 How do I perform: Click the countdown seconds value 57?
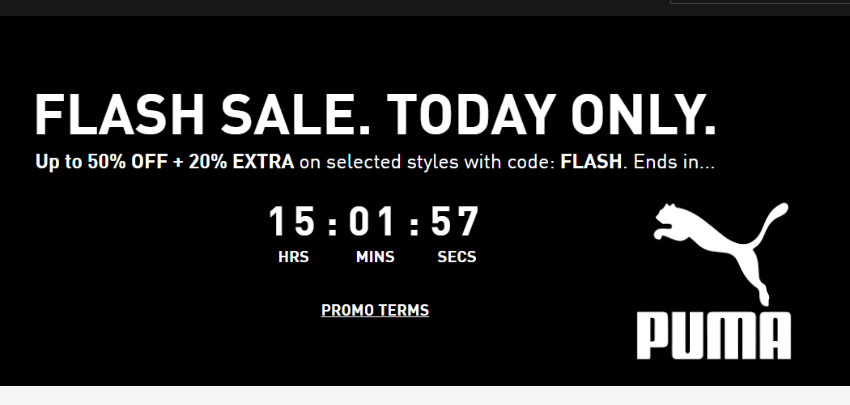pyautogui.click(x=456, y=222)
